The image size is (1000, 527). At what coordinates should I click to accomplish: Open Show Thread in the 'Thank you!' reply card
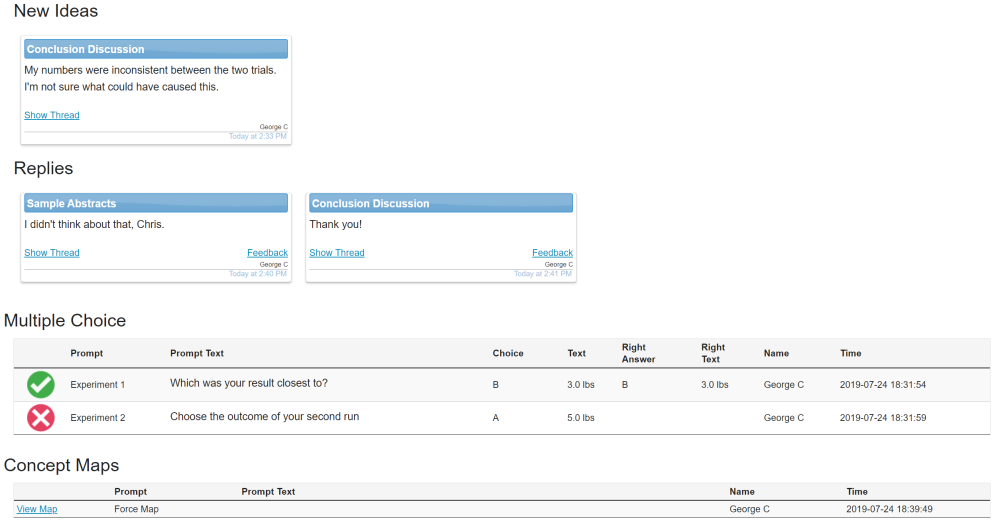[337, 253]
